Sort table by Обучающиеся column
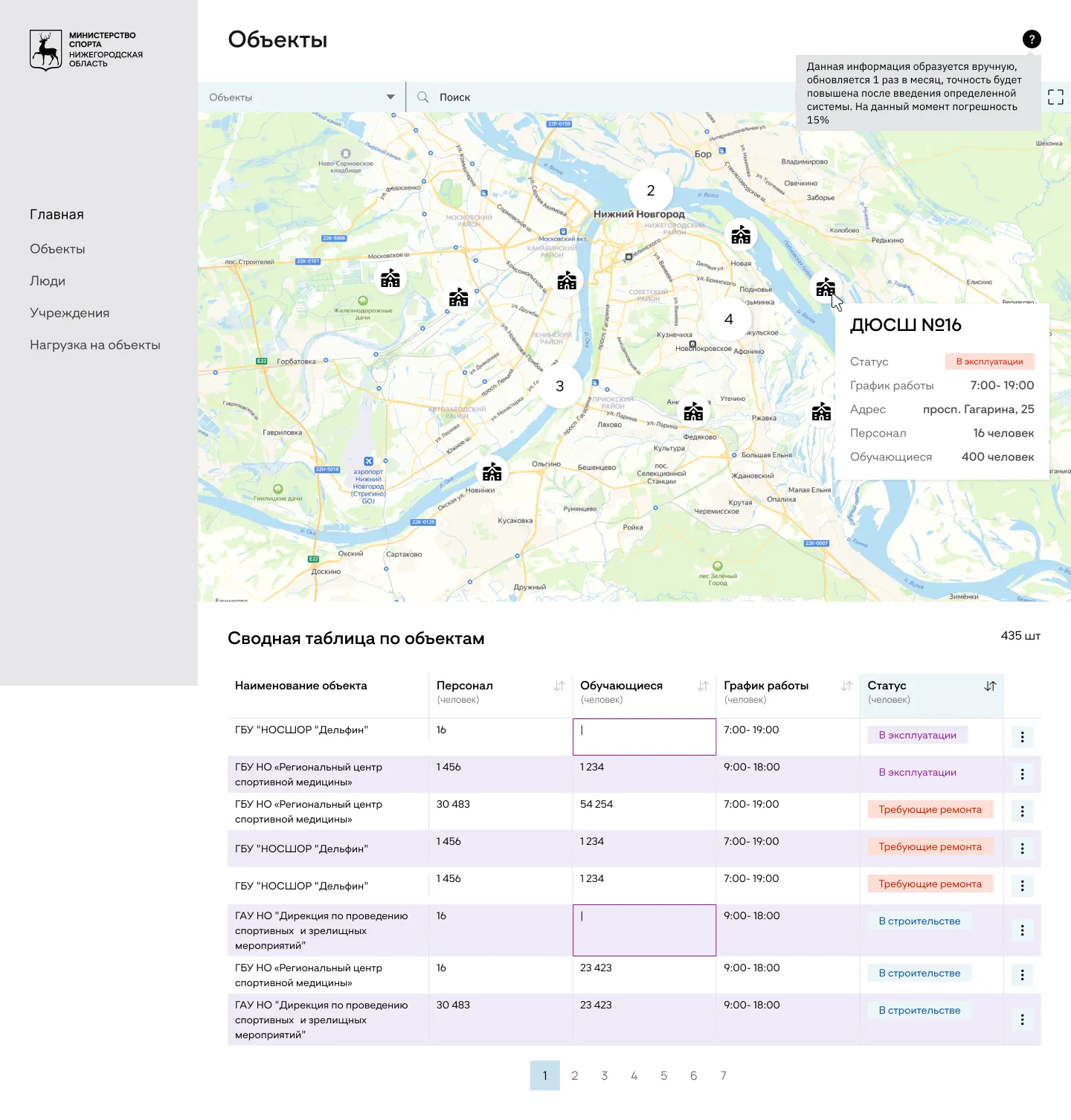 pyautogui.click(x=703, y=686)
